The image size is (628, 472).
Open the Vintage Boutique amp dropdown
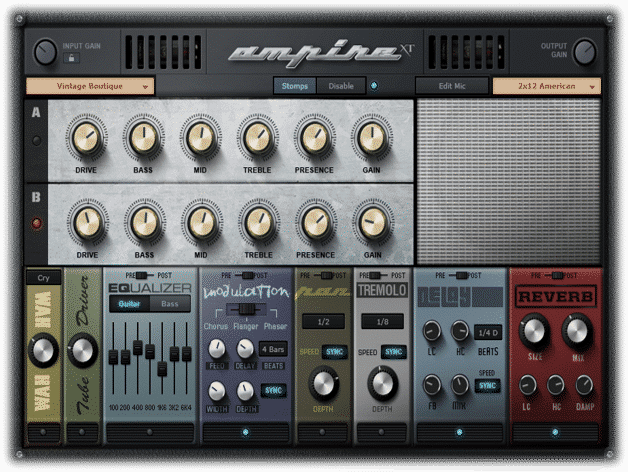90,86
